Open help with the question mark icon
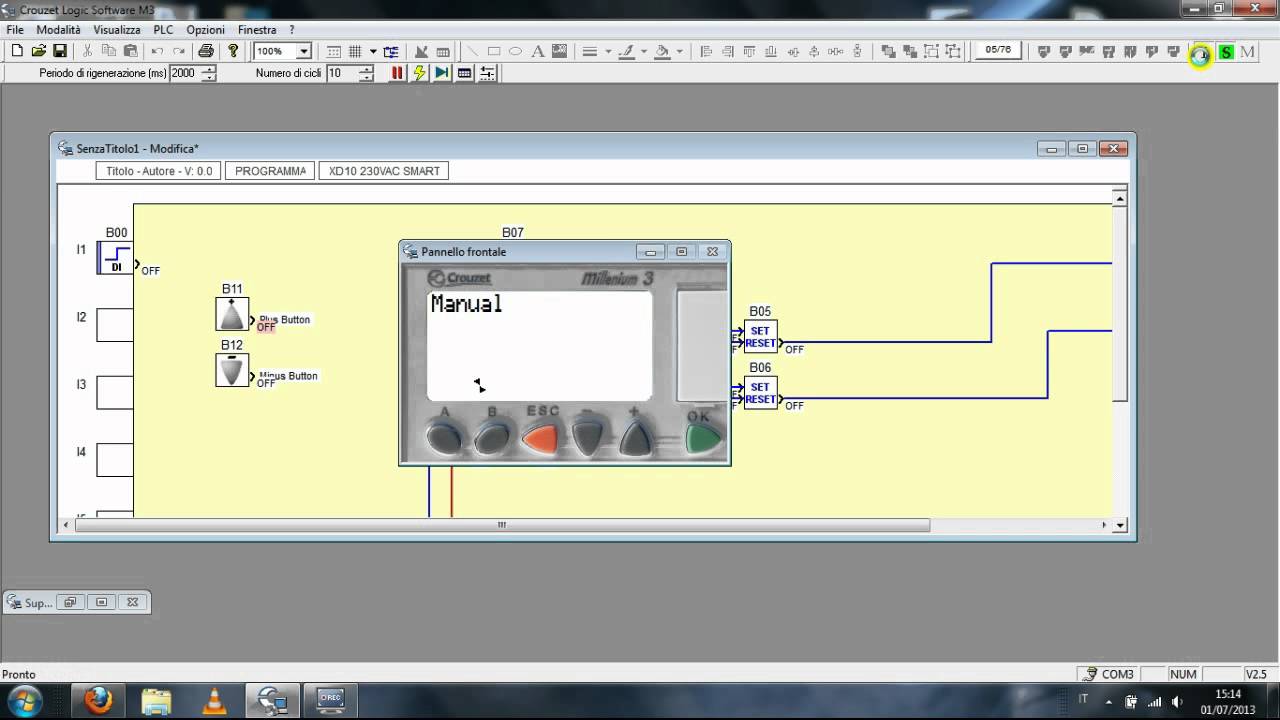 tap(233, 51)
